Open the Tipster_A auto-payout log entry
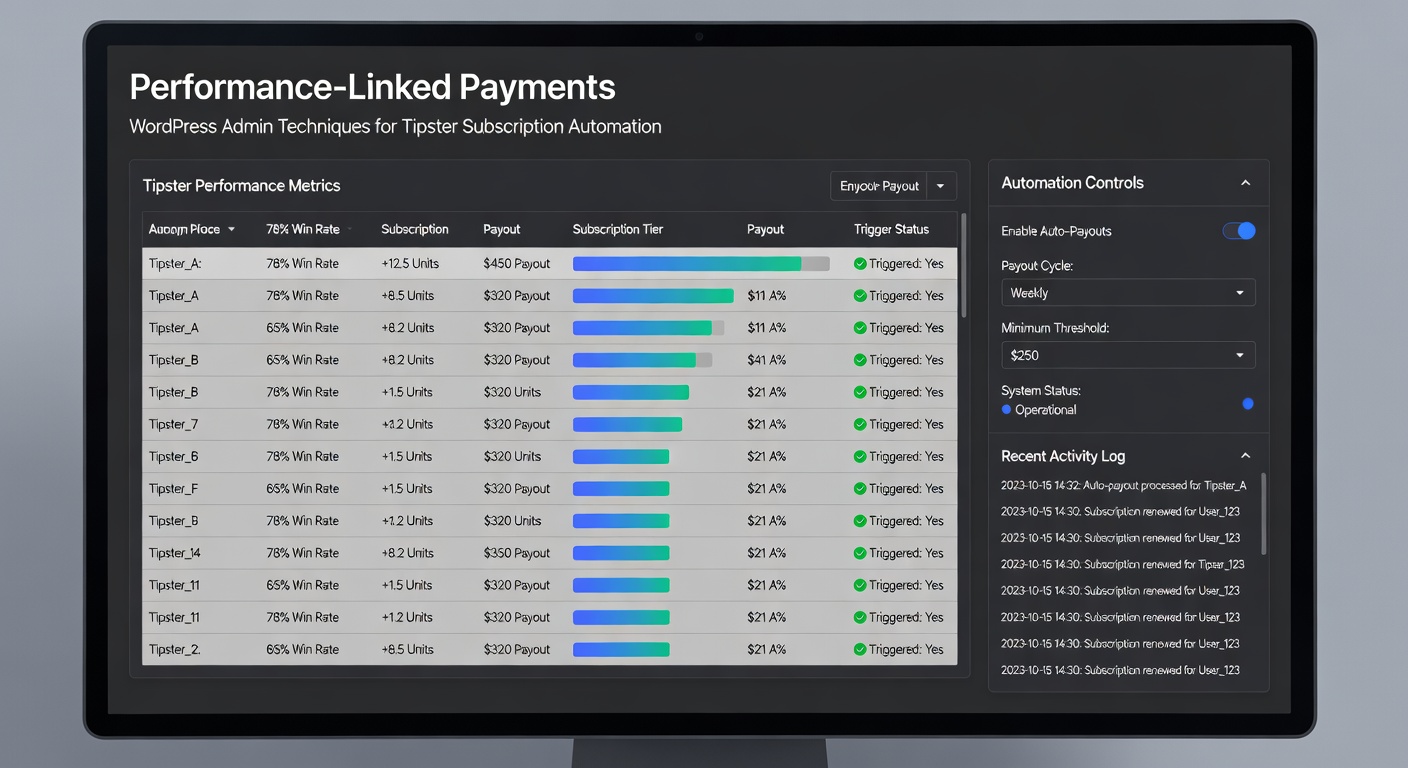The image size is (1408, 768). pyautogui.click(x=1123, y=484)
